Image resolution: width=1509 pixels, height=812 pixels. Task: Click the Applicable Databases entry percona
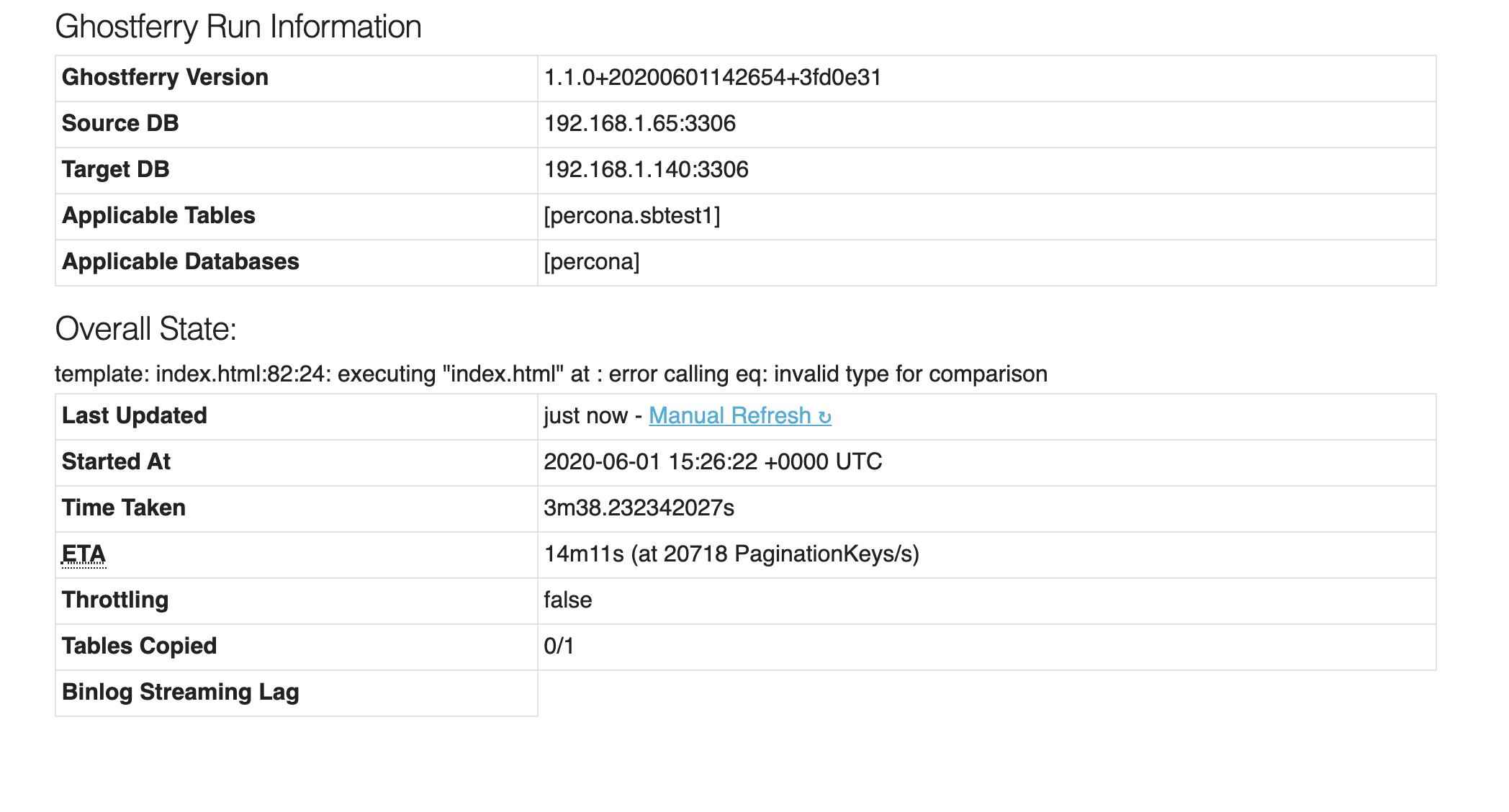click(x=592, y=261)
